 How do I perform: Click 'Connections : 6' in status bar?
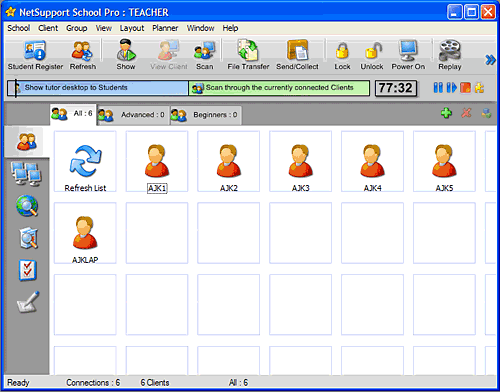(93, 382)
